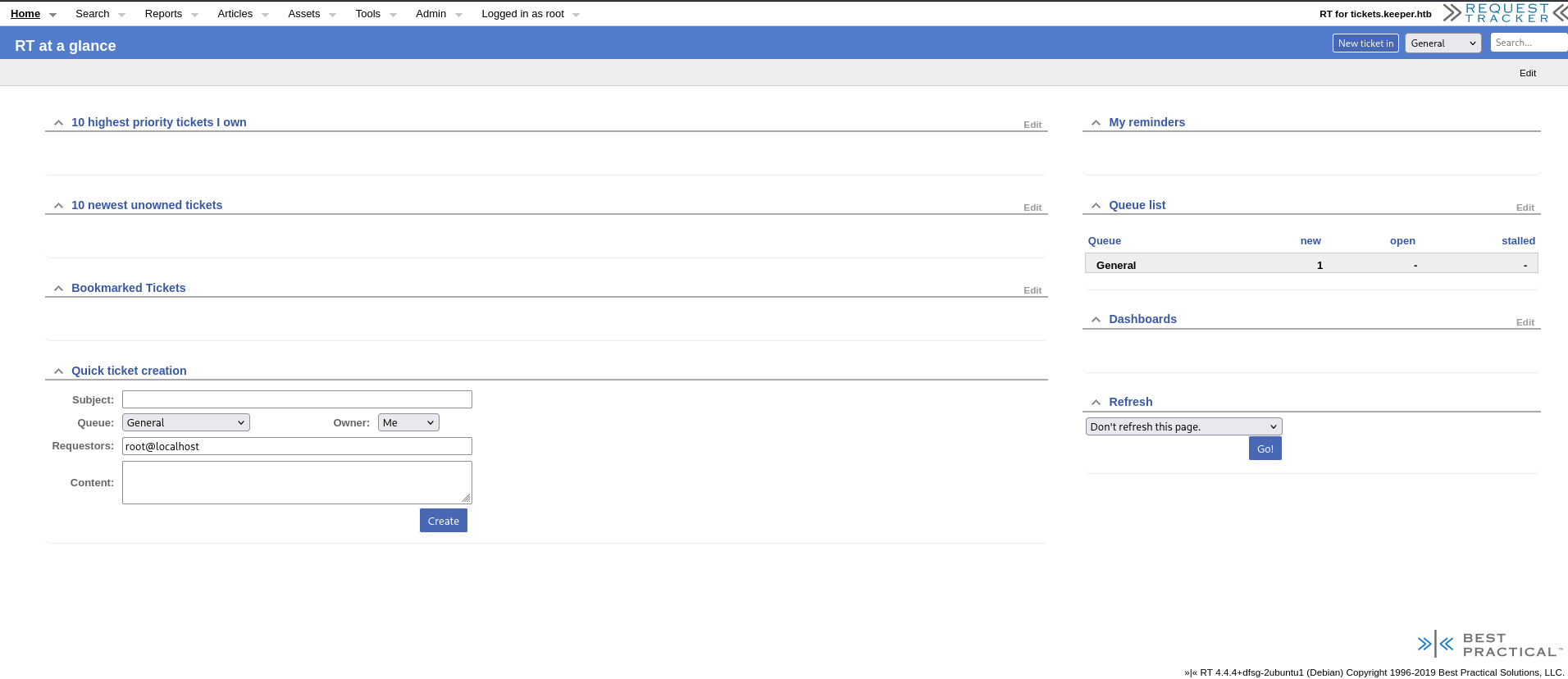Open the Queue dropdown in quick ticket creation

[185, 422]
